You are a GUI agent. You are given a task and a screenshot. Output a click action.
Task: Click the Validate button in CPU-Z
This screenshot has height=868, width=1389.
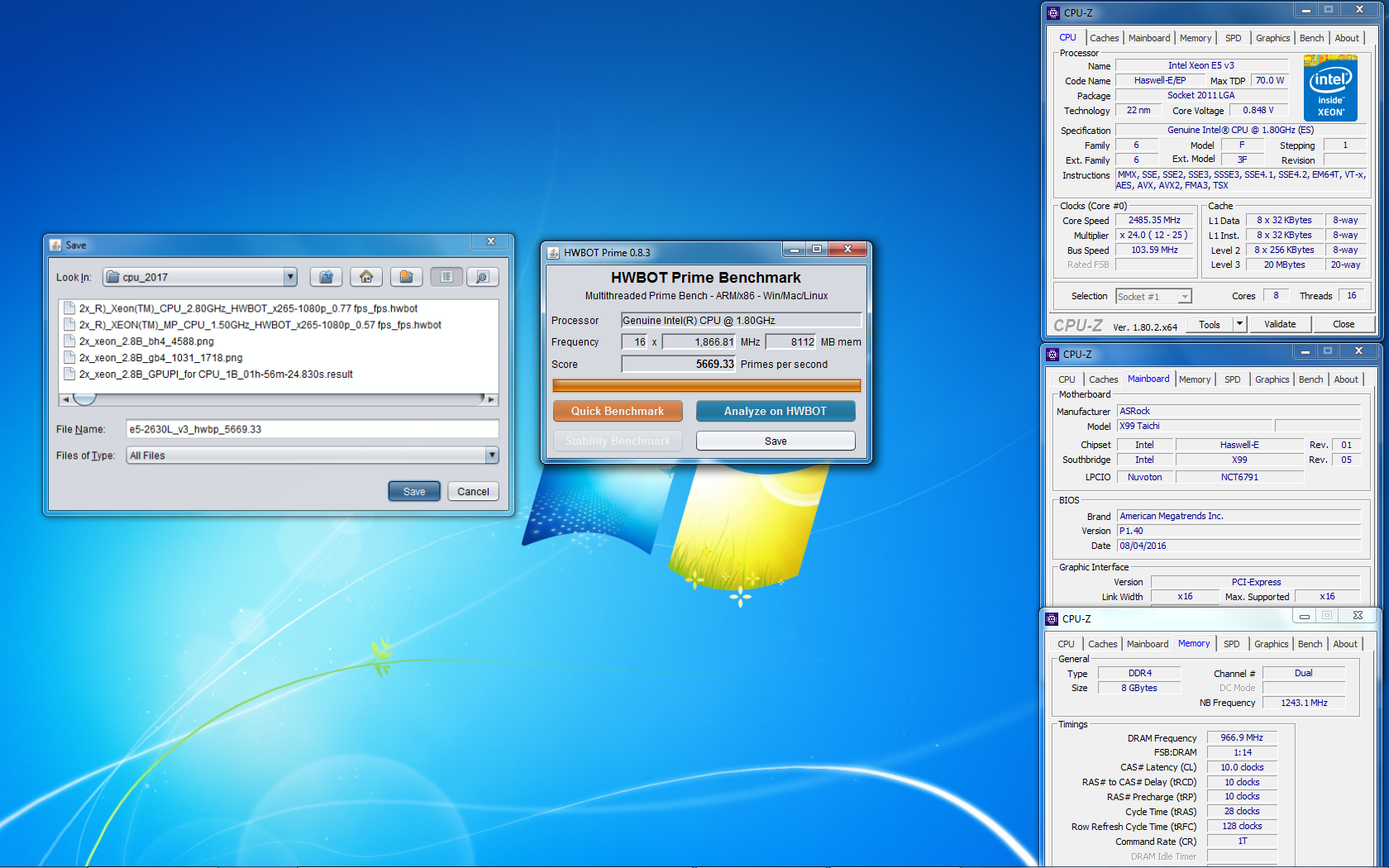1280,324
